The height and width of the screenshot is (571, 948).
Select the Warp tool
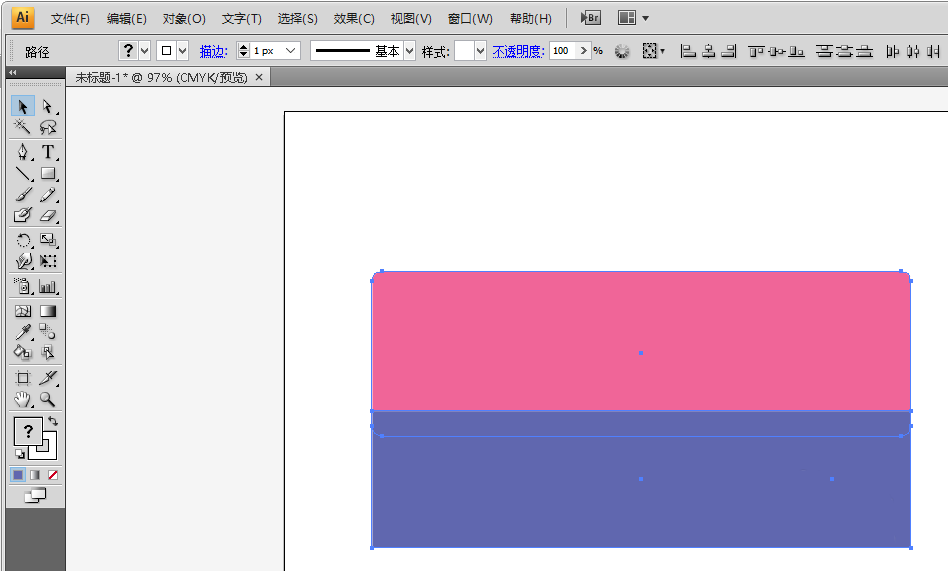[23, 261]
